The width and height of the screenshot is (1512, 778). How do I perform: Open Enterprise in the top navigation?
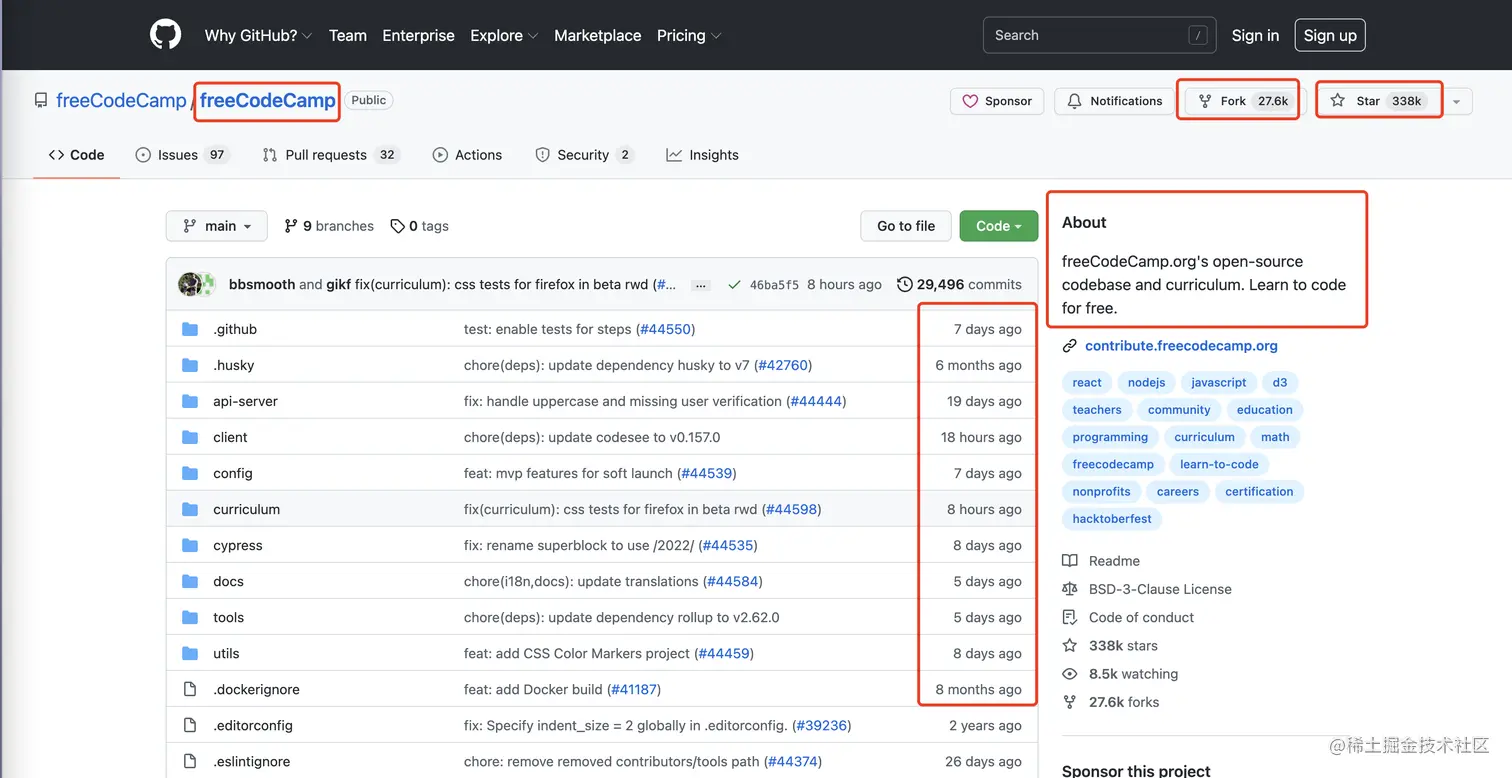click(x=418, y=35)
